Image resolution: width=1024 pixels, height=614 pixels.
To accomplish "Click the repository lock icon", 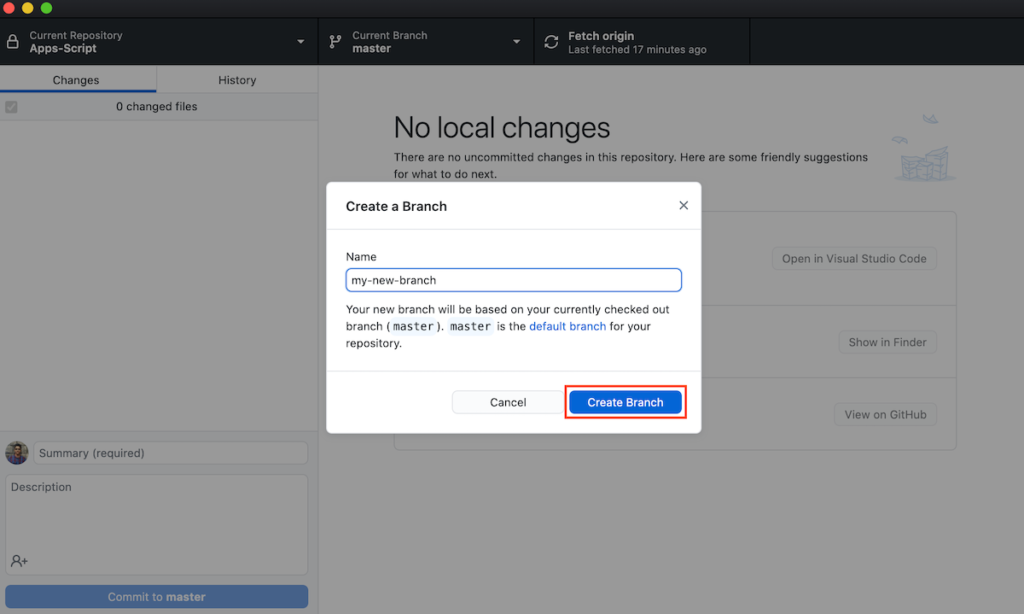I will pos(12,42).
